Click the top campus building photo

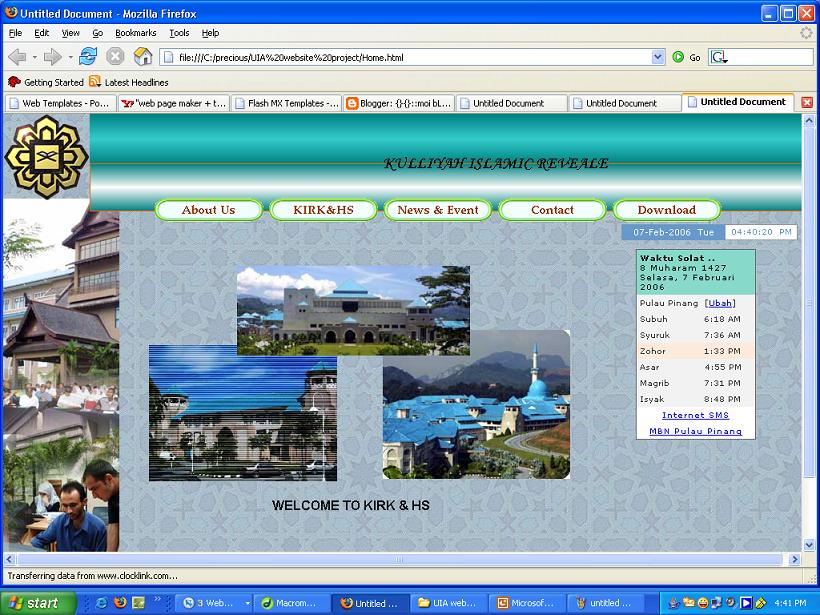coord(353,311)
